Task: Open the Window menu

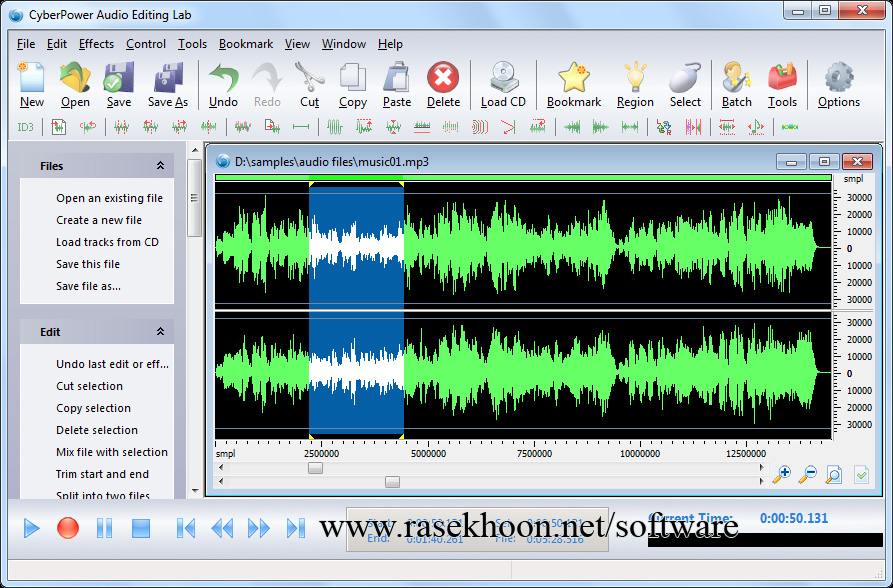Action: (343, 44)
